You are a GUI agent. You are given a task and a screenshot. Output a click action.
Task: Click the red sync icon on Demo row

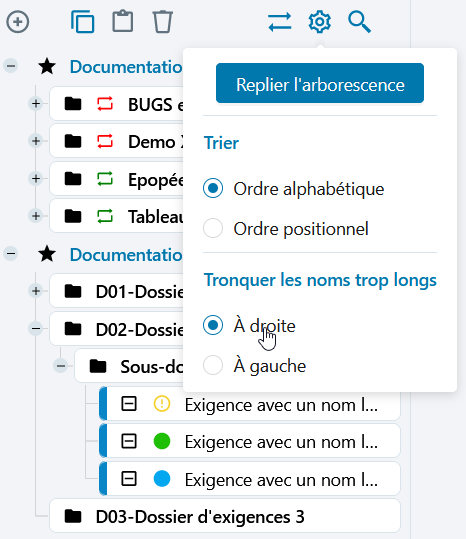coord(105,141)
